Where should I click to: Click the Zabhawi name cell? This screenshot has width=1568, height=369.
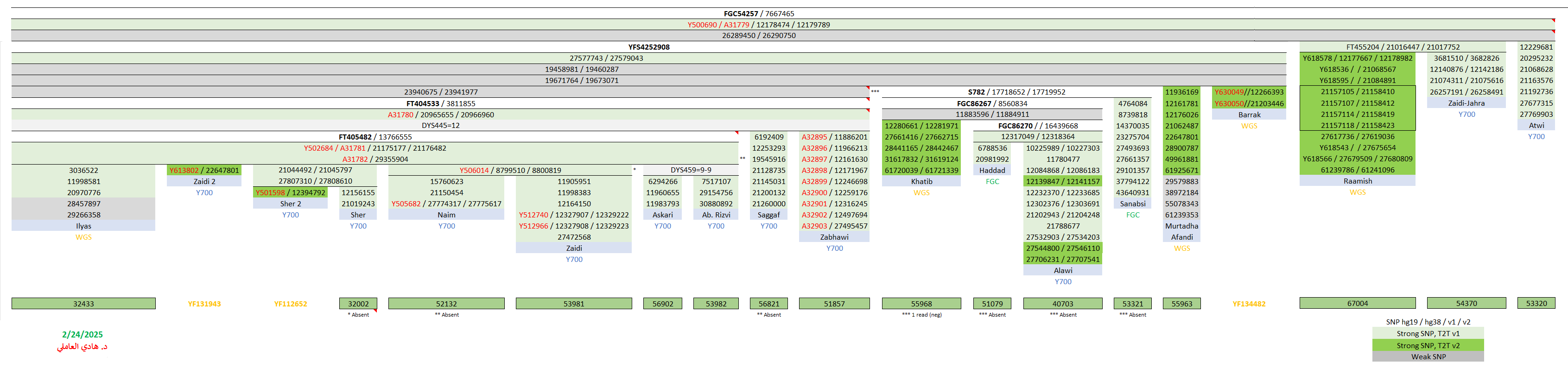[834, 237]
